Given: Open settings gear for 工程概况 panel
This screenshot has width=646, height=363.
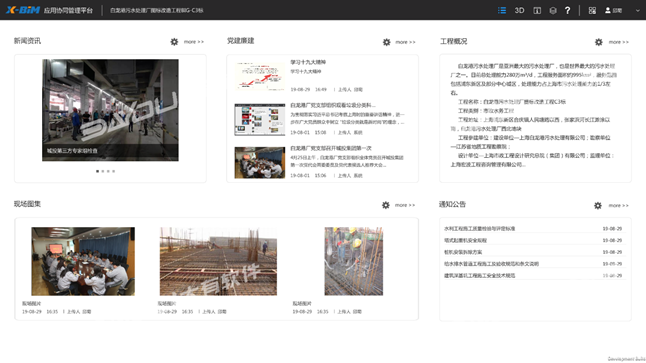Looking at the screenshot, I should [599, 42].
